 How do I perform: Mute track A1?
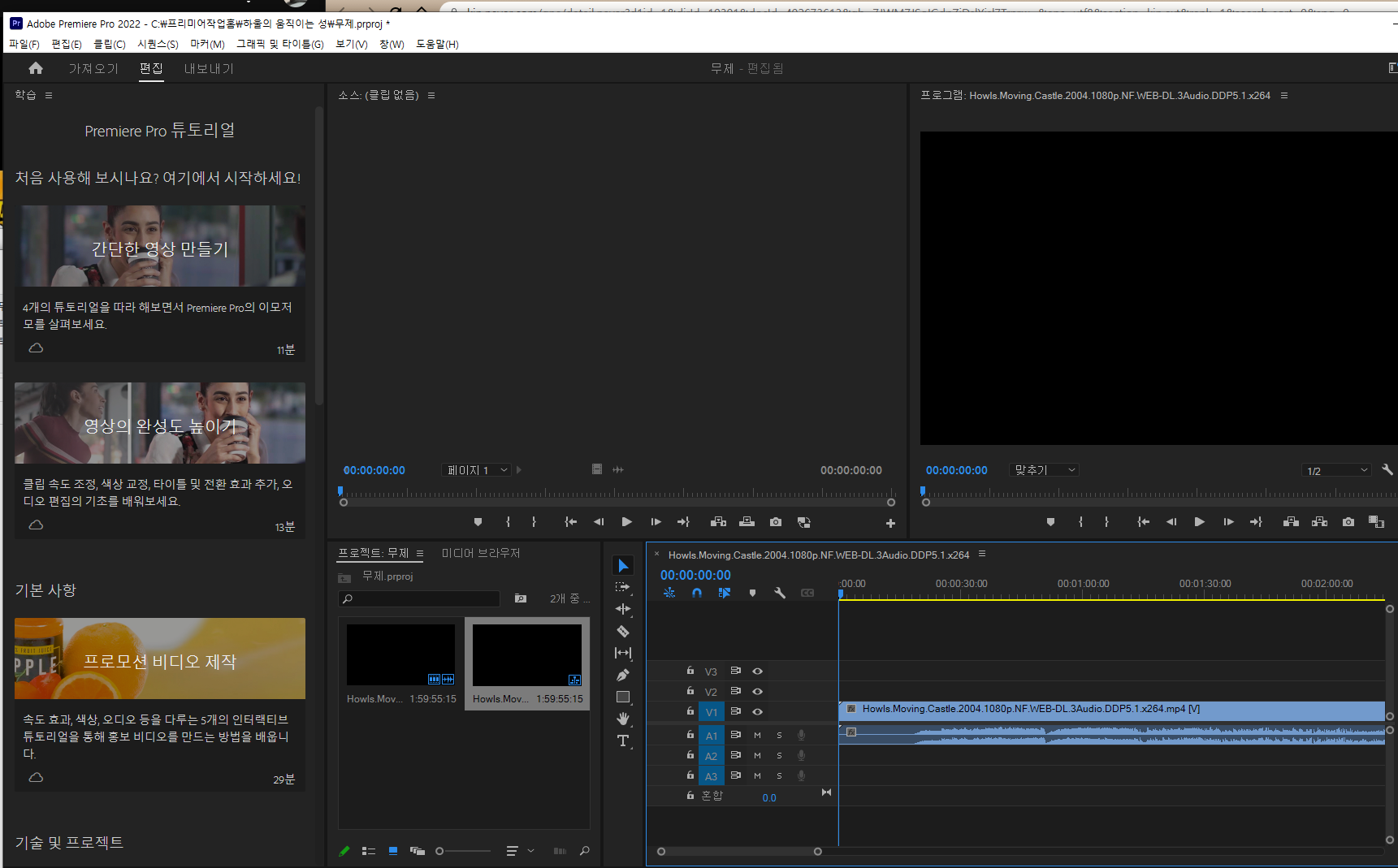[757, 735]
